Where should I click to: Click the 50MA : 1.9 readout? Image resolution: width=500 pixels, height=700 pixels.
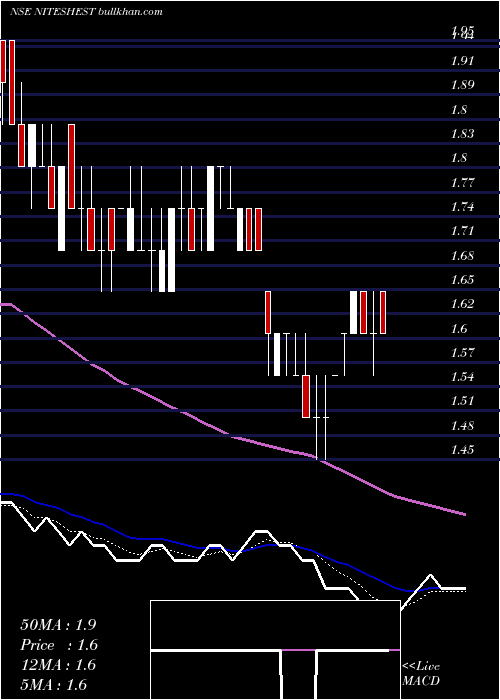pyautogui.click(x=58, y=625)
